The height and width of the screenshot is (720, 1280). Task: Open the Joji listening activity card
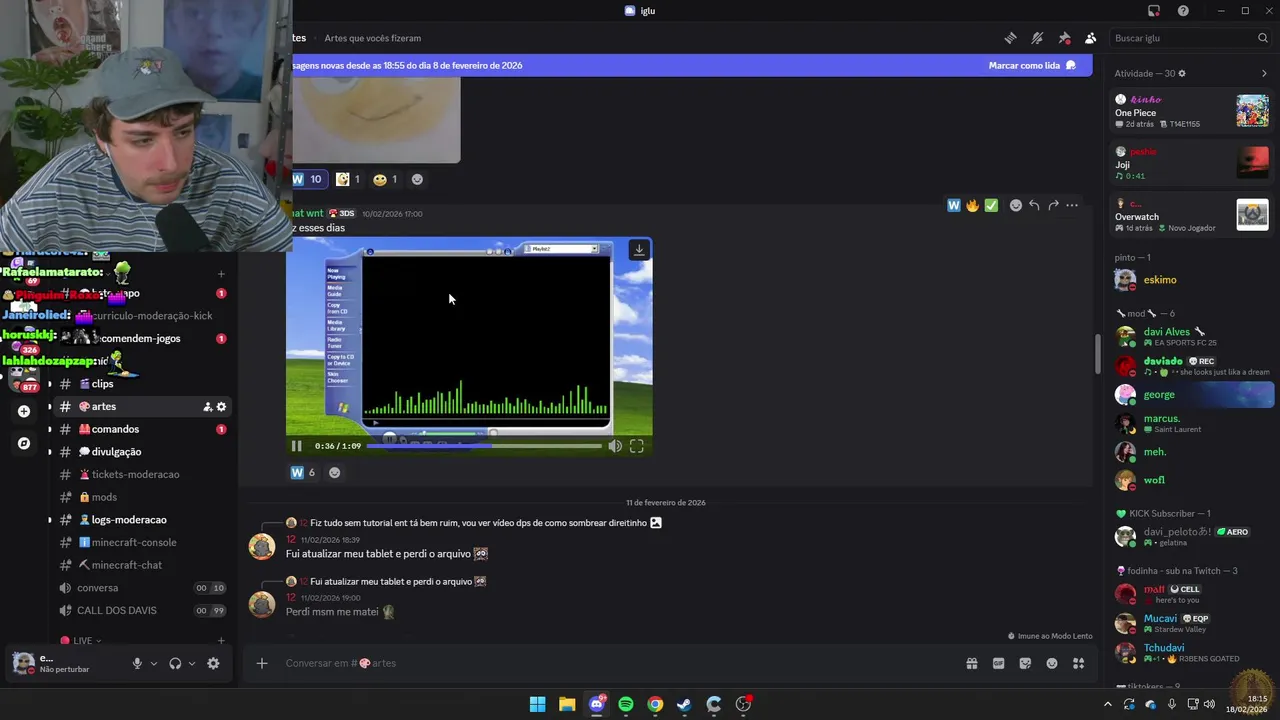1192,163
